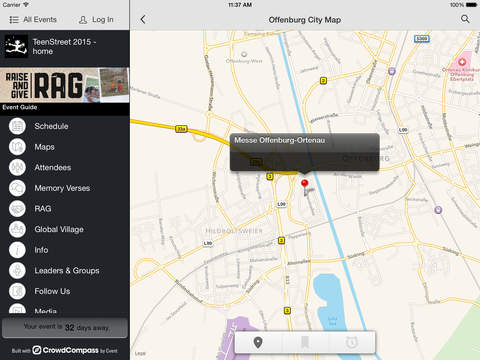480x360 pixels.
Task: Open the RAG handshake icon
Action: click(x=17, y=209)
